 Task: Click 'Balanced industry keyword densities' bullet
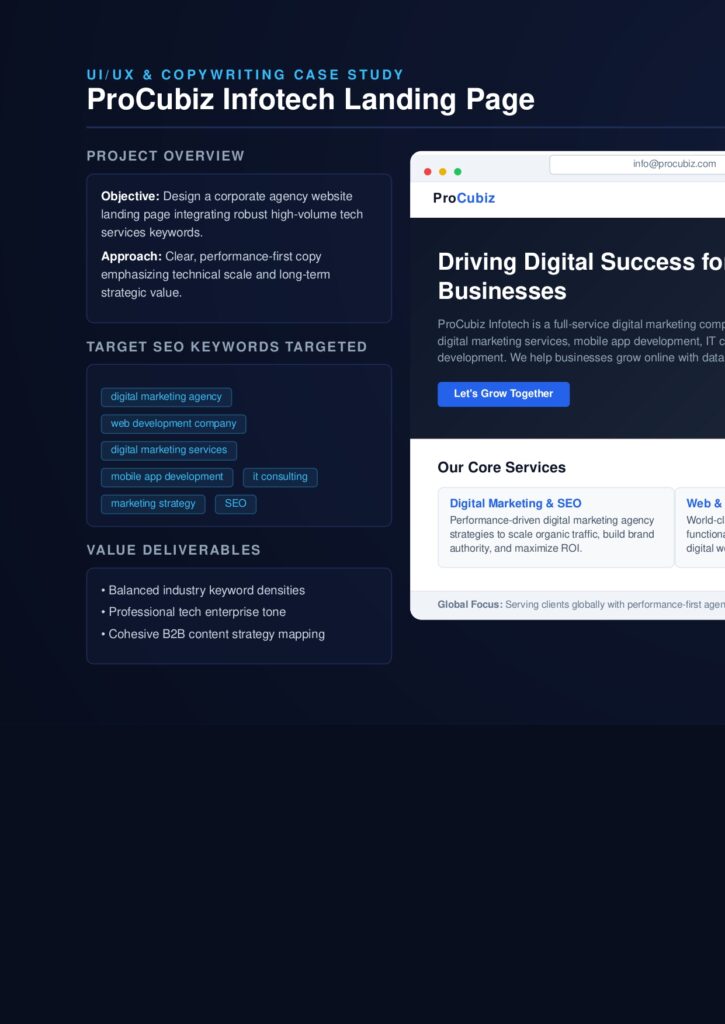[203, 590]
